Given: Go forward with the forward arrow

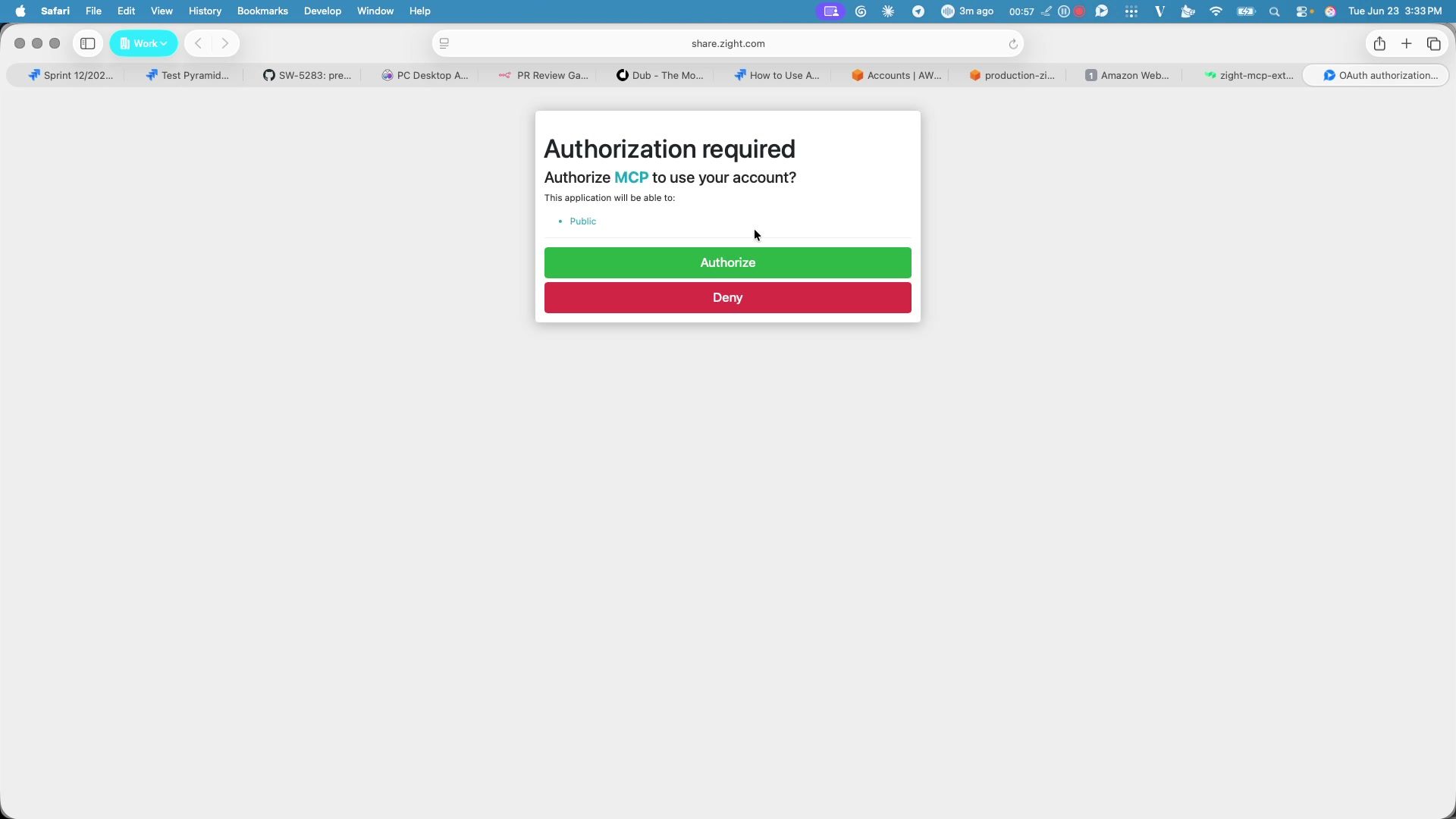Looking at the screenshot, I should click(225, 43).
